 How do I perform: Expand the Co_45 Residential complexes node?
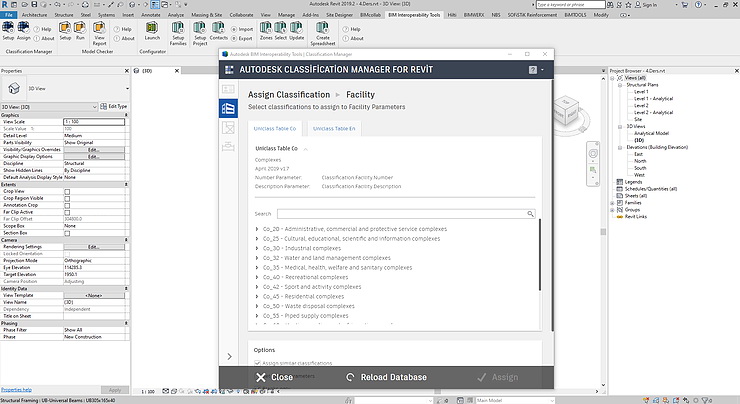258,296
